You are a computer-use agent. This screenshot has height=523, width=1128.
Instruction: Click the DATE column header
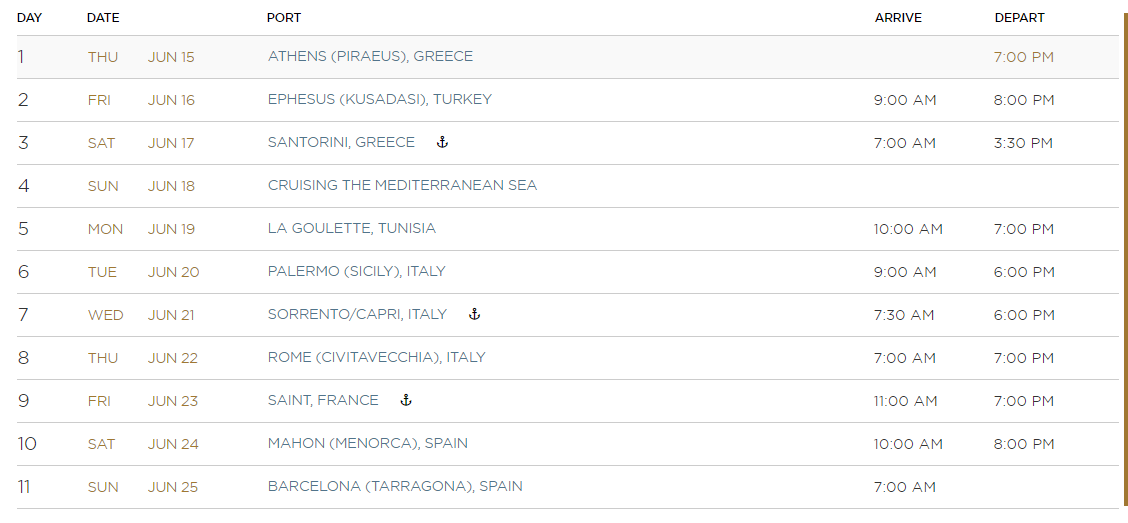103,17
